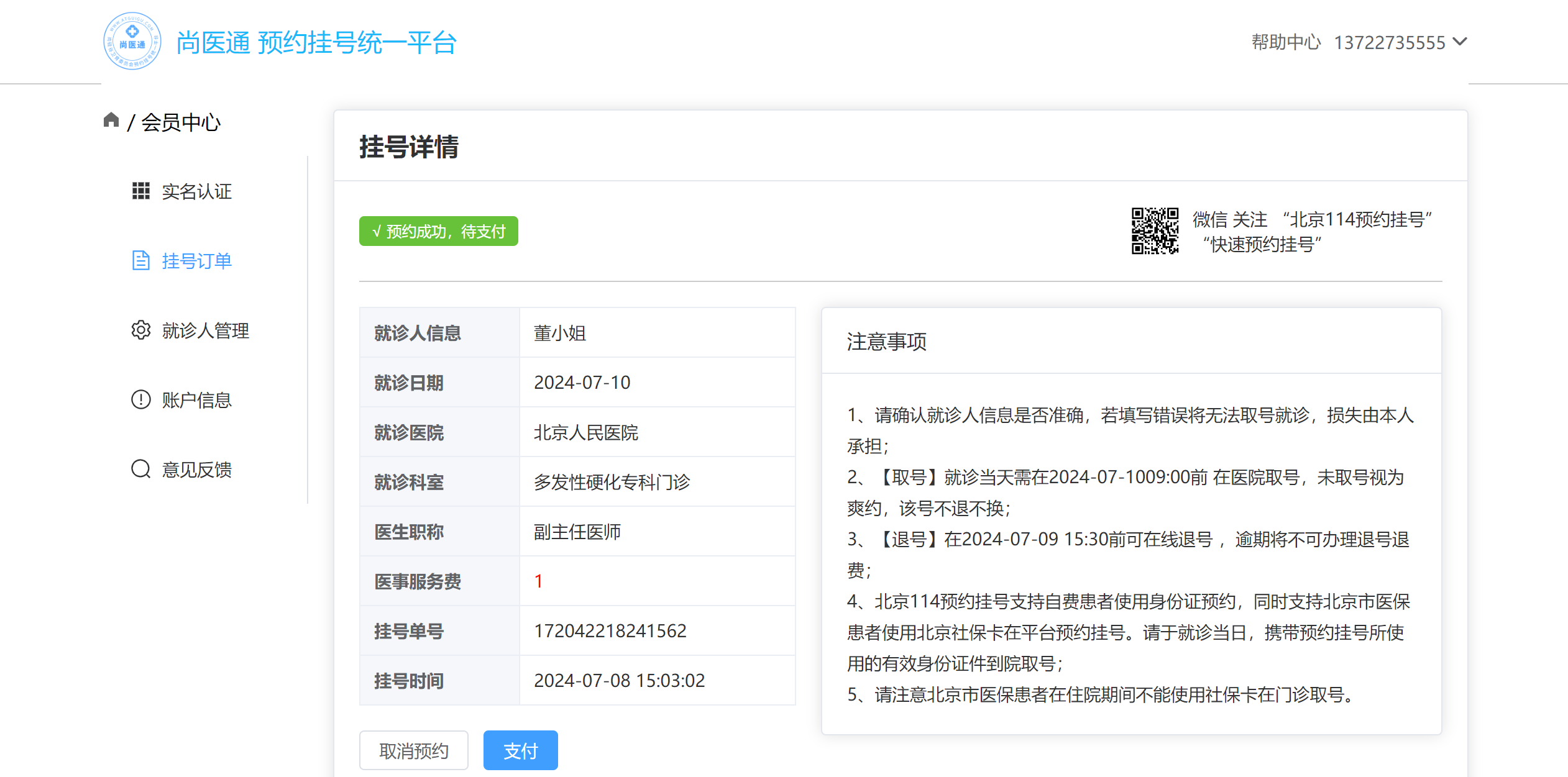The image size is (1568, 777).
Task: Click 会员中心 breadcrumb text
Action: click(x=181, y=122)
